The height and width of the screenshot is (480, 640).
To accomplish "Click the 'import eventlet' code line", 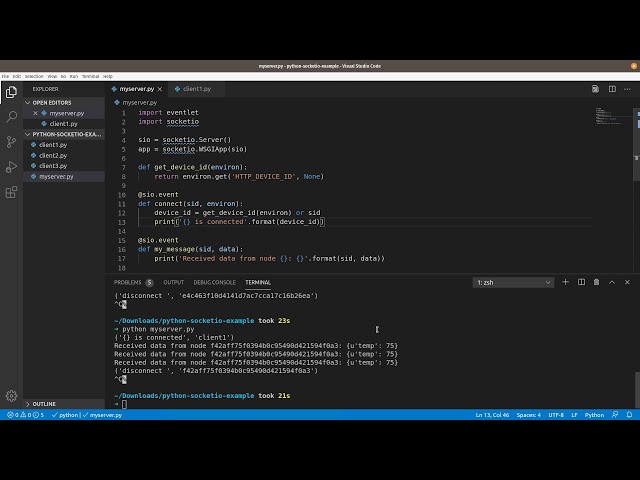I will click(168, 112).
